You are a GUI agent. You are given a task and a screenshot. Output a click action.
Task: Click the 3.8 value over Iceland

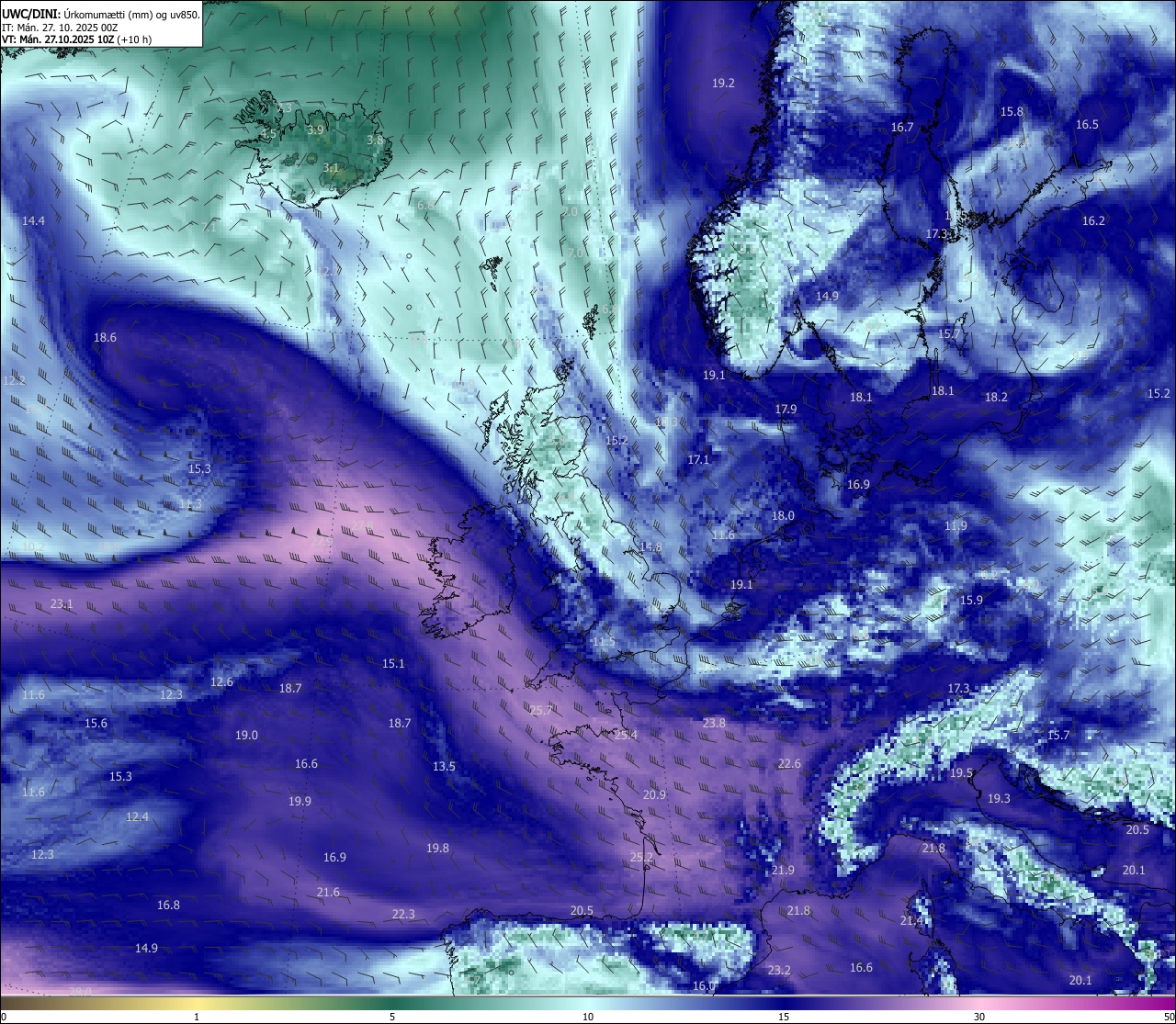point(375,140)
